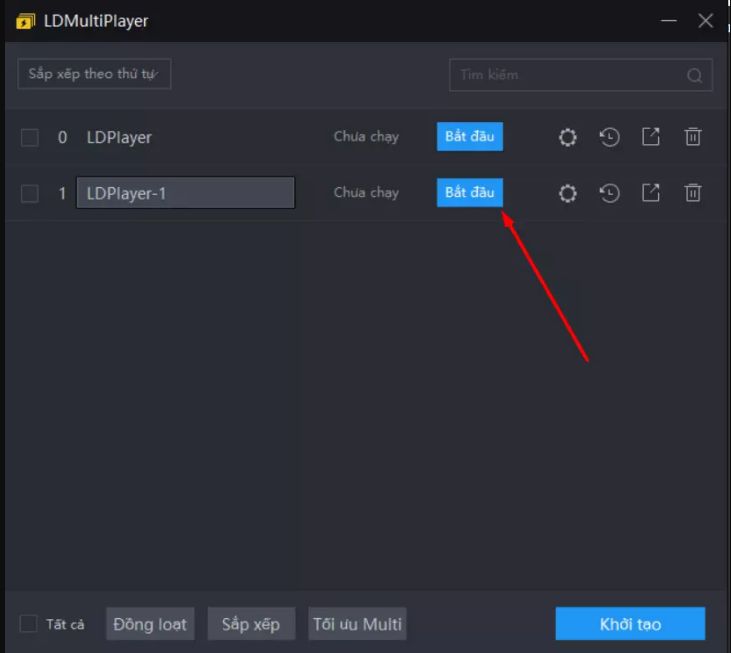Click index number 1 in list
731x653 pixels.
[62, 193]
